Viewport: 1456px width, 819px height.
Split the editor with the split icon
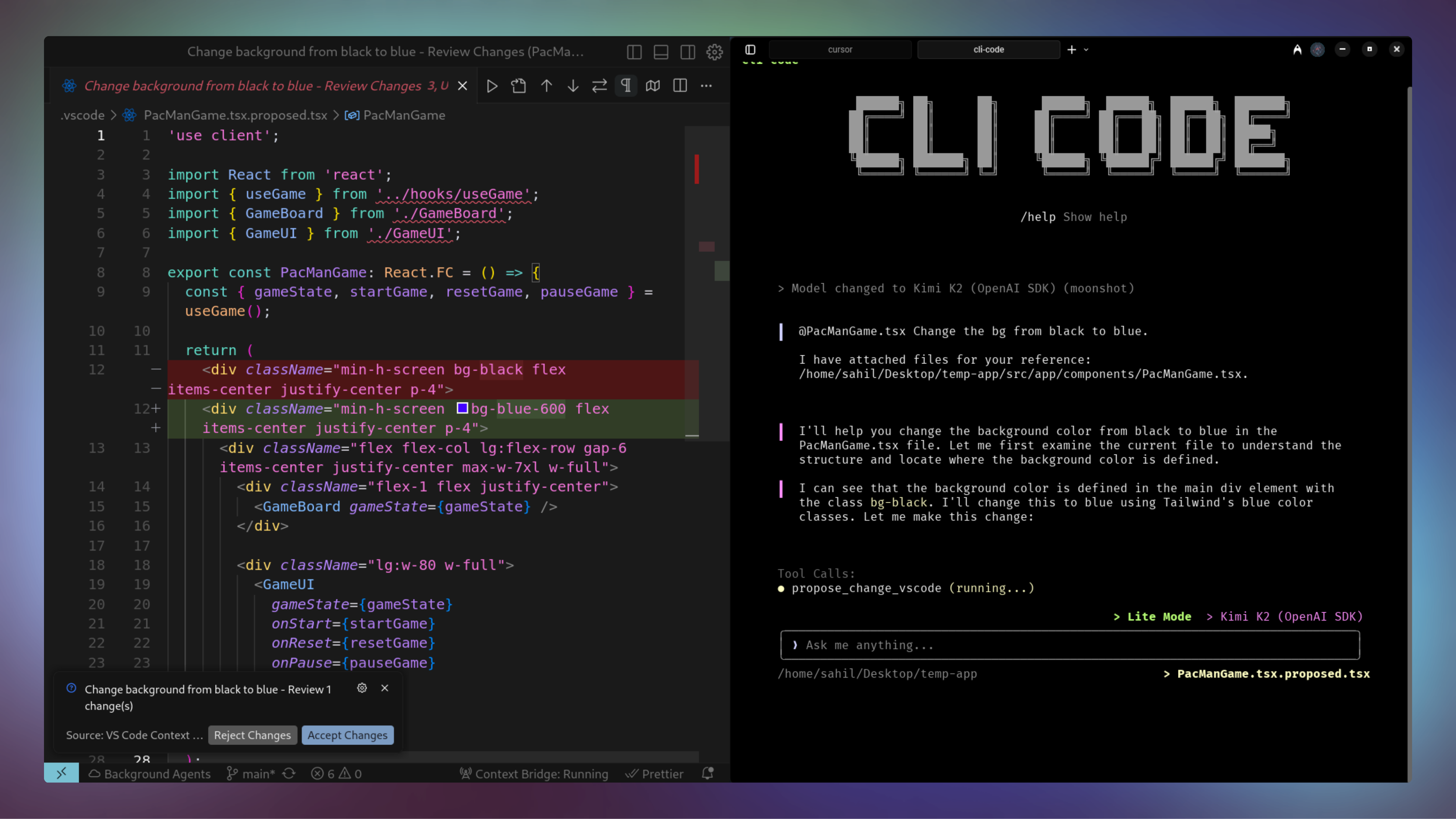point(679,85)
